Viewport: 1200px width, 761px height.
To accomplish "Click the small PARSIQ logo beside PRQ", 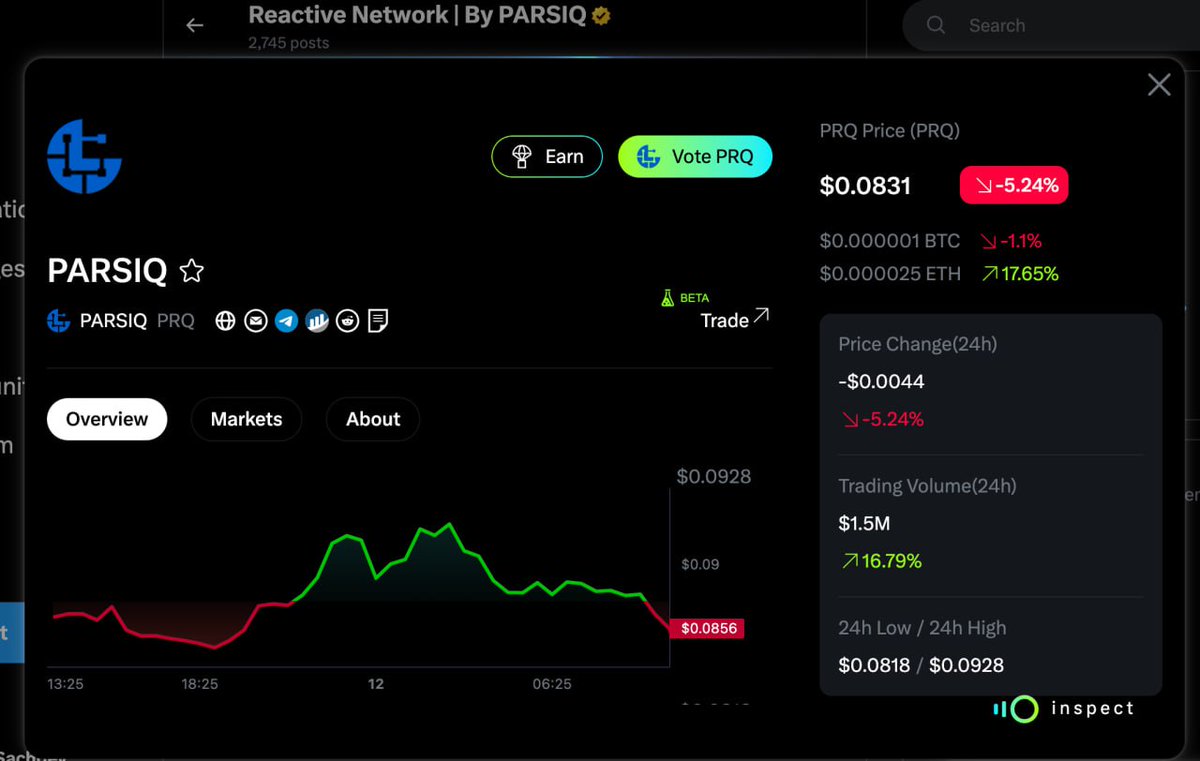I will tap(59, 321).
